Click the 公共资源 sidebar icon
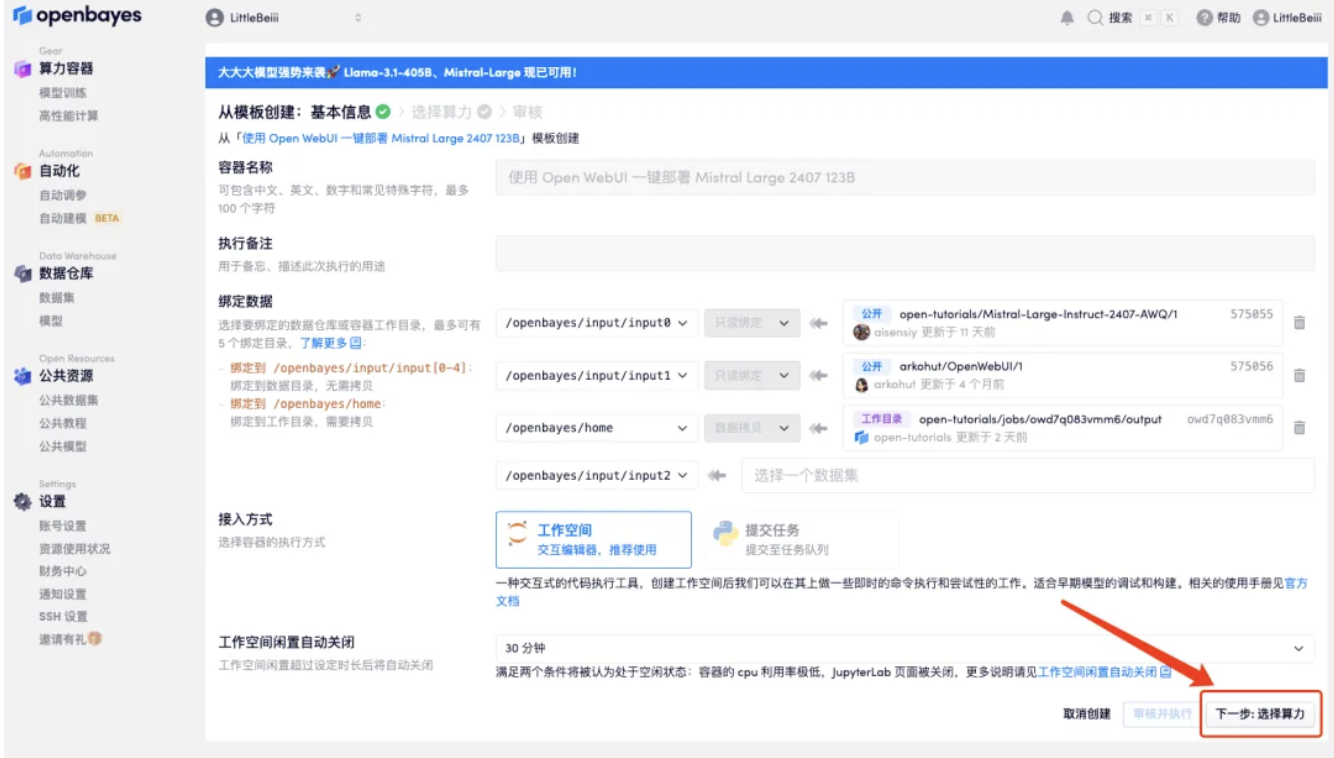Image resolution: width=1334 pixels, height=758 pixels. coord(22,376)
